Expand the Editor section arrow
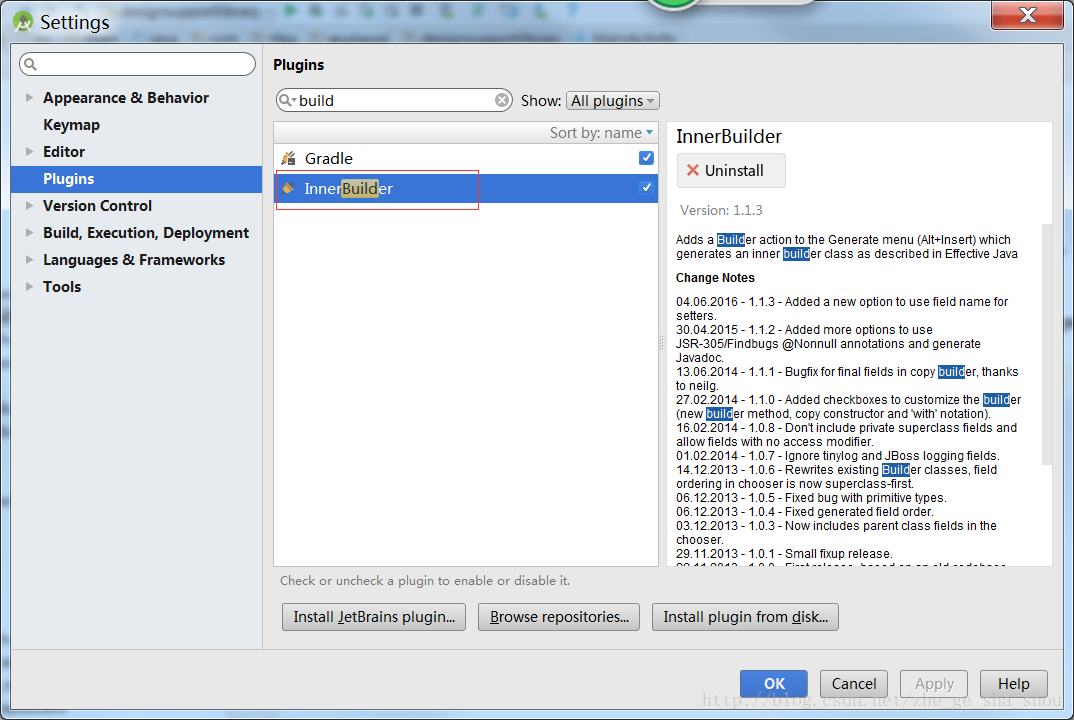Viewport: 1074px width, 720px height. 29,151
